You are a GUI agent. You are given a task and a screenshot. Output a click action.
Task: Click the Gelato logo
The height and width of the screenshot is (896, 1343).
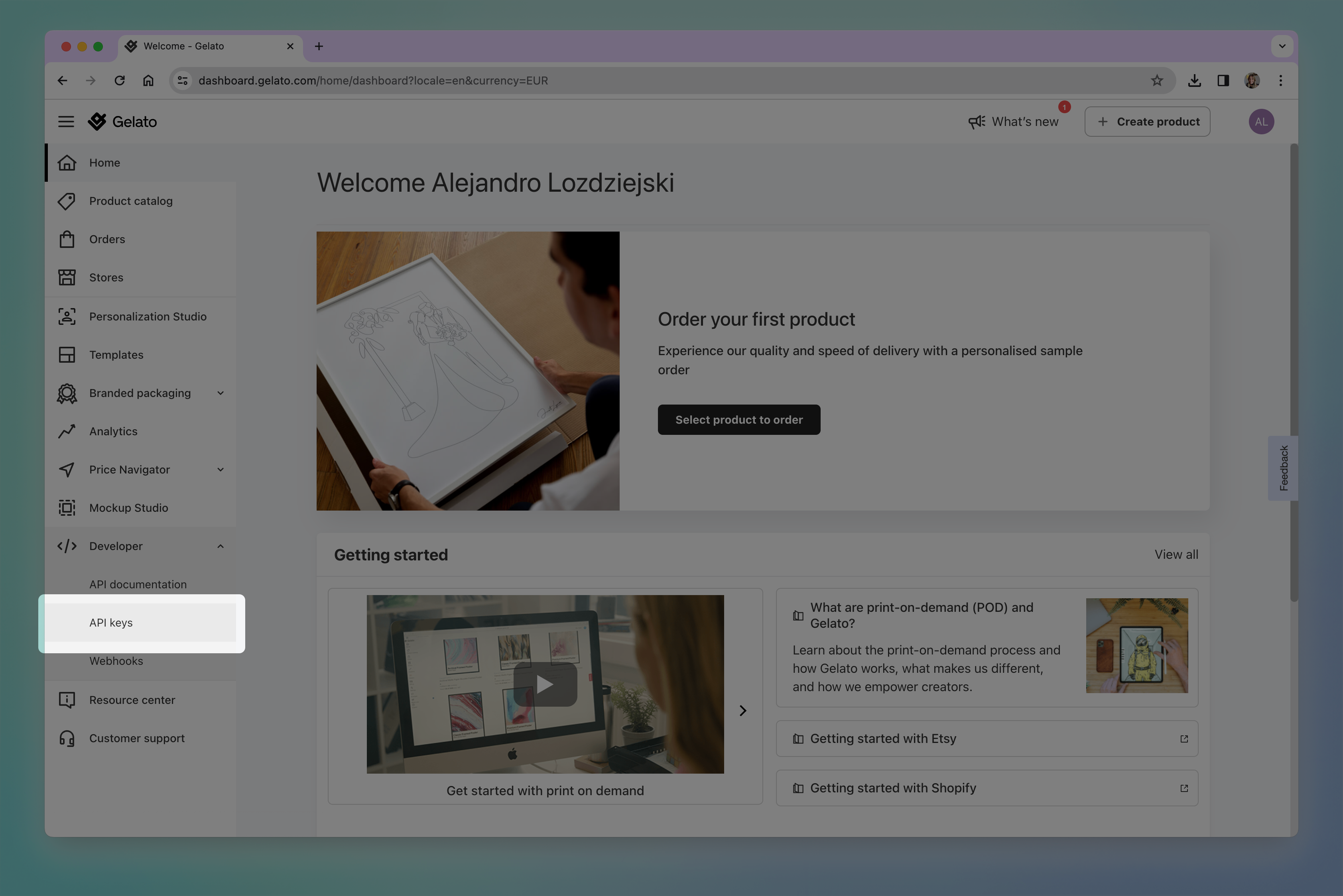pos(122,122)
